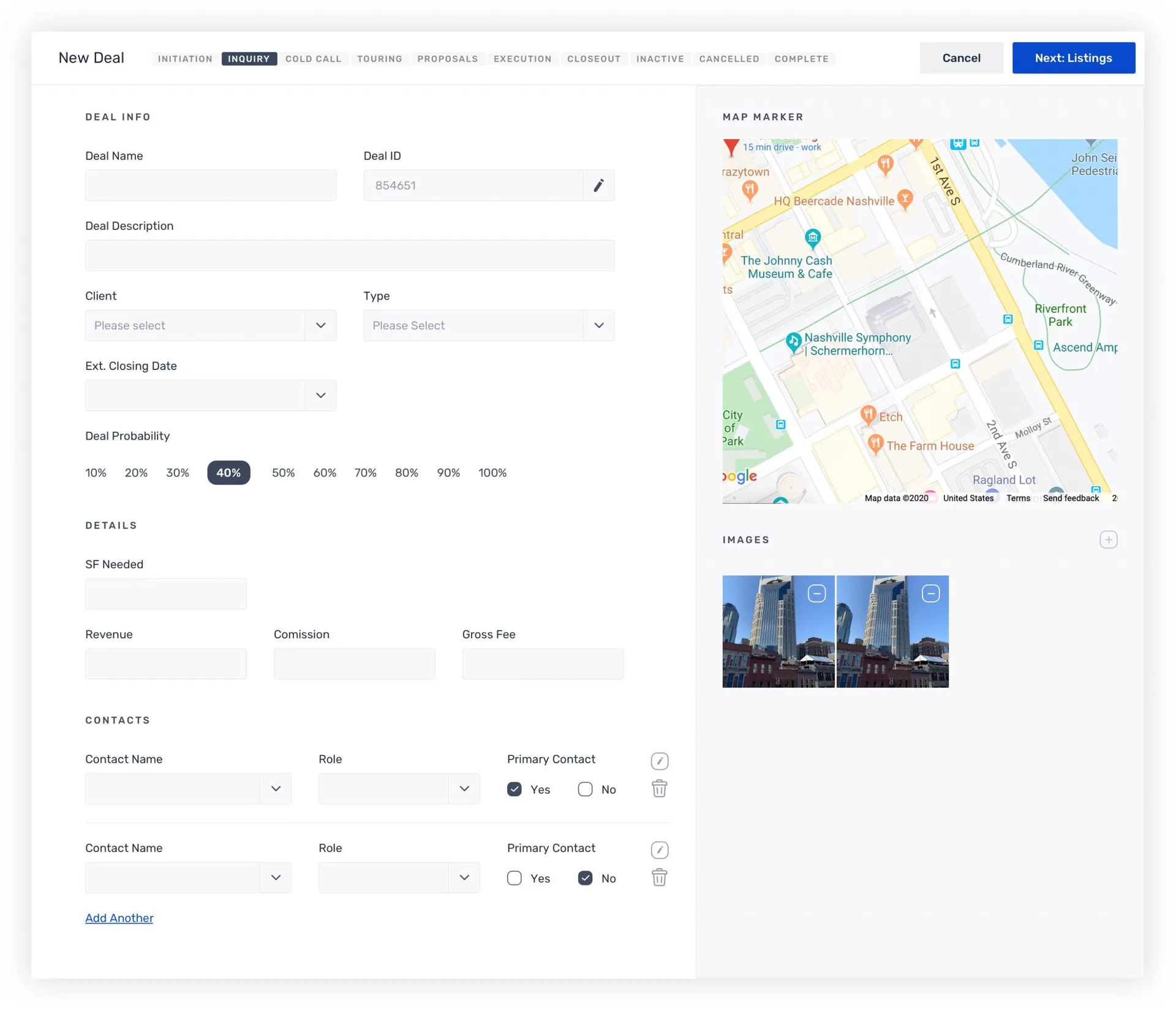This screenshot has height=1010, width=1176.
Task: Check Yes for second contact's Primary Contact
Action: pos(514,878)
